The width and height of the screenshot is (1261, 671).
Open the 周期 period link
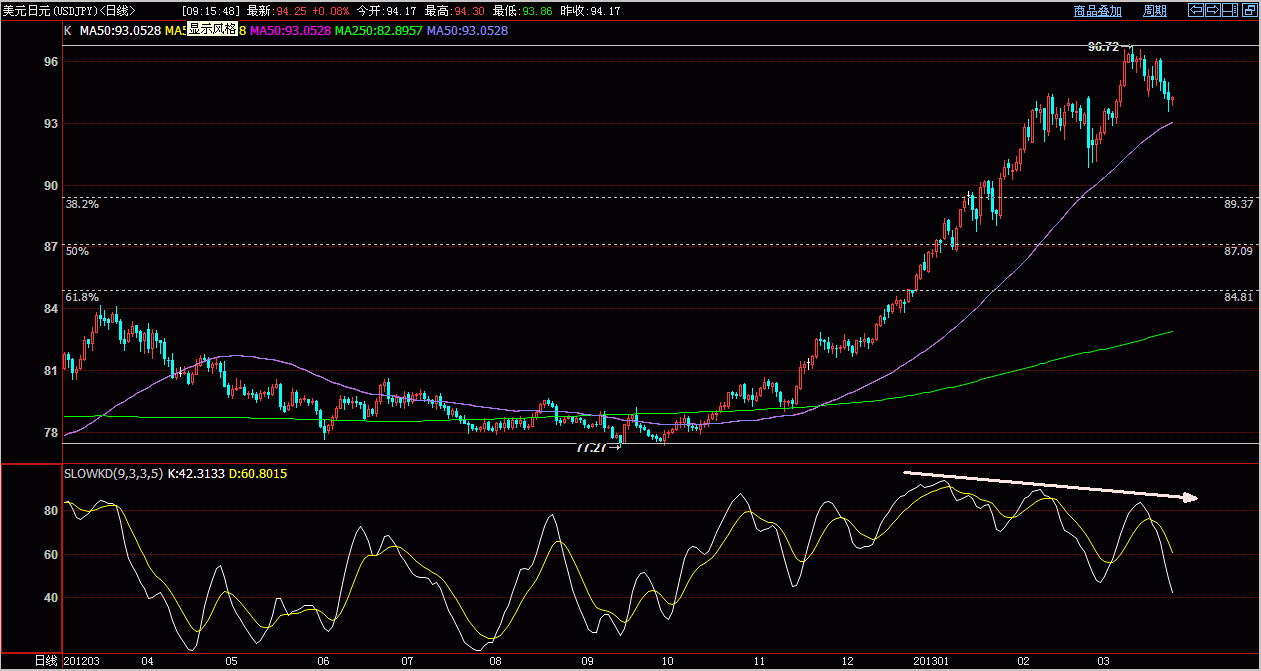[x=1155, y=11]
